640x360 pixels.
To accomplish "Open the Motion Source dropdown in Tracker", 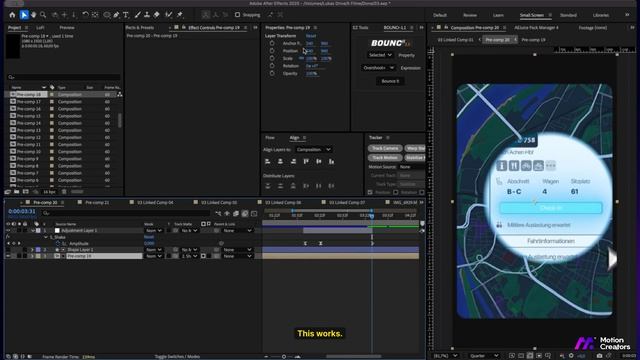I will click(x=411, y=167).
